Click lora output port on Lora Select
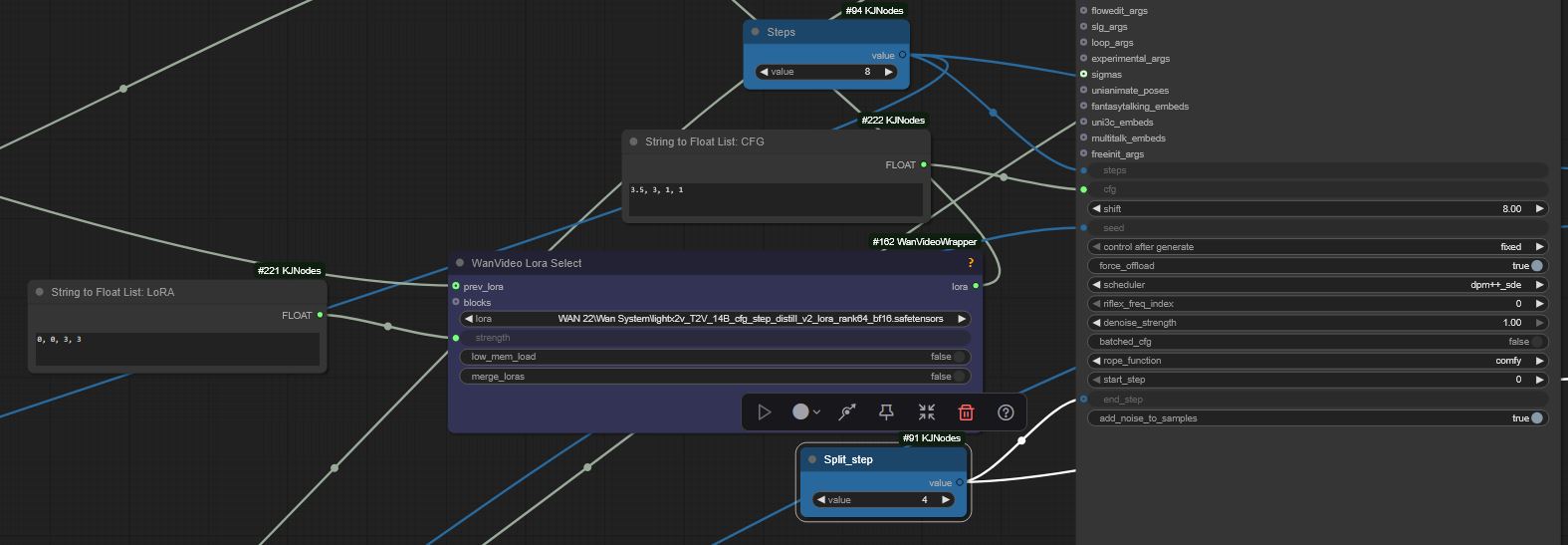Screen dimensions: 1568x545 coord(976,286)
